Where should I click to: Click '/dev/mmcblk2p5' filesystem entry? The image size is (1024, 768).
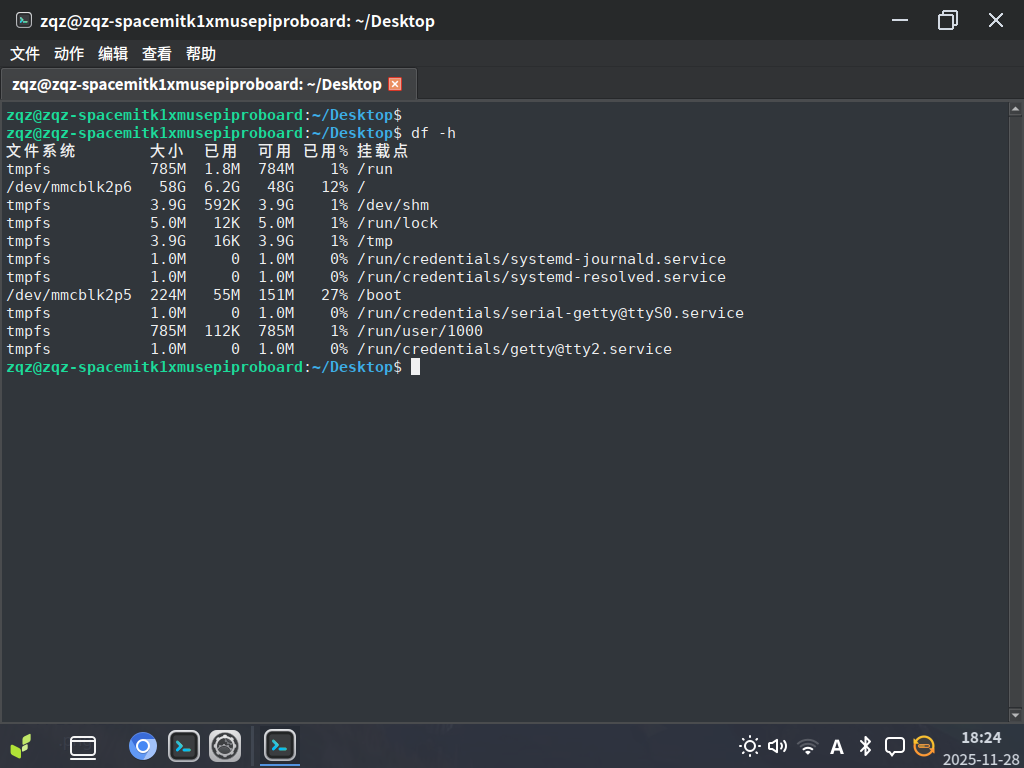69,295
